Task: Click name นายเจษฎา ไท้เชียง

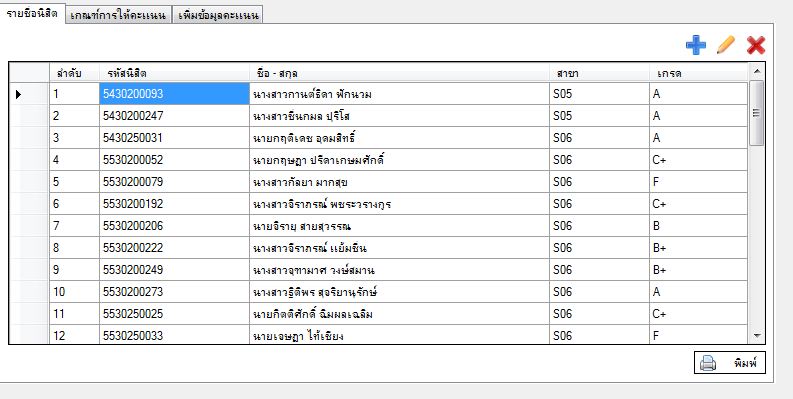Action: click(400, 335)
